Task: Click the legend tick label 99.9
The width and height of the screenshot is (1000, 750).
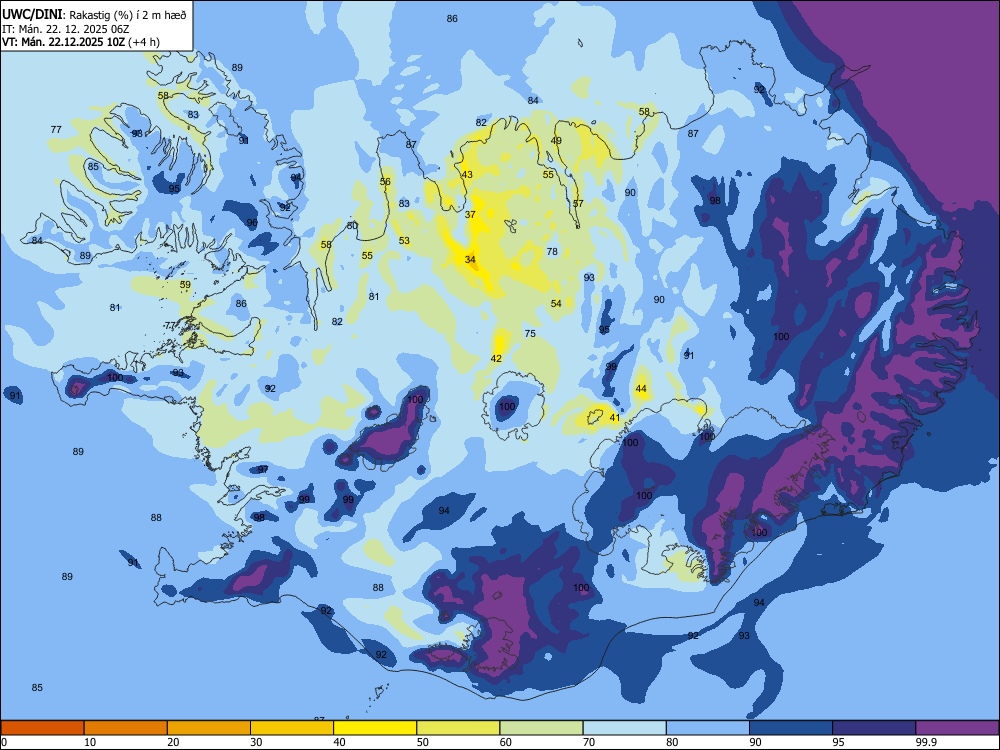Action: point(925,742)
